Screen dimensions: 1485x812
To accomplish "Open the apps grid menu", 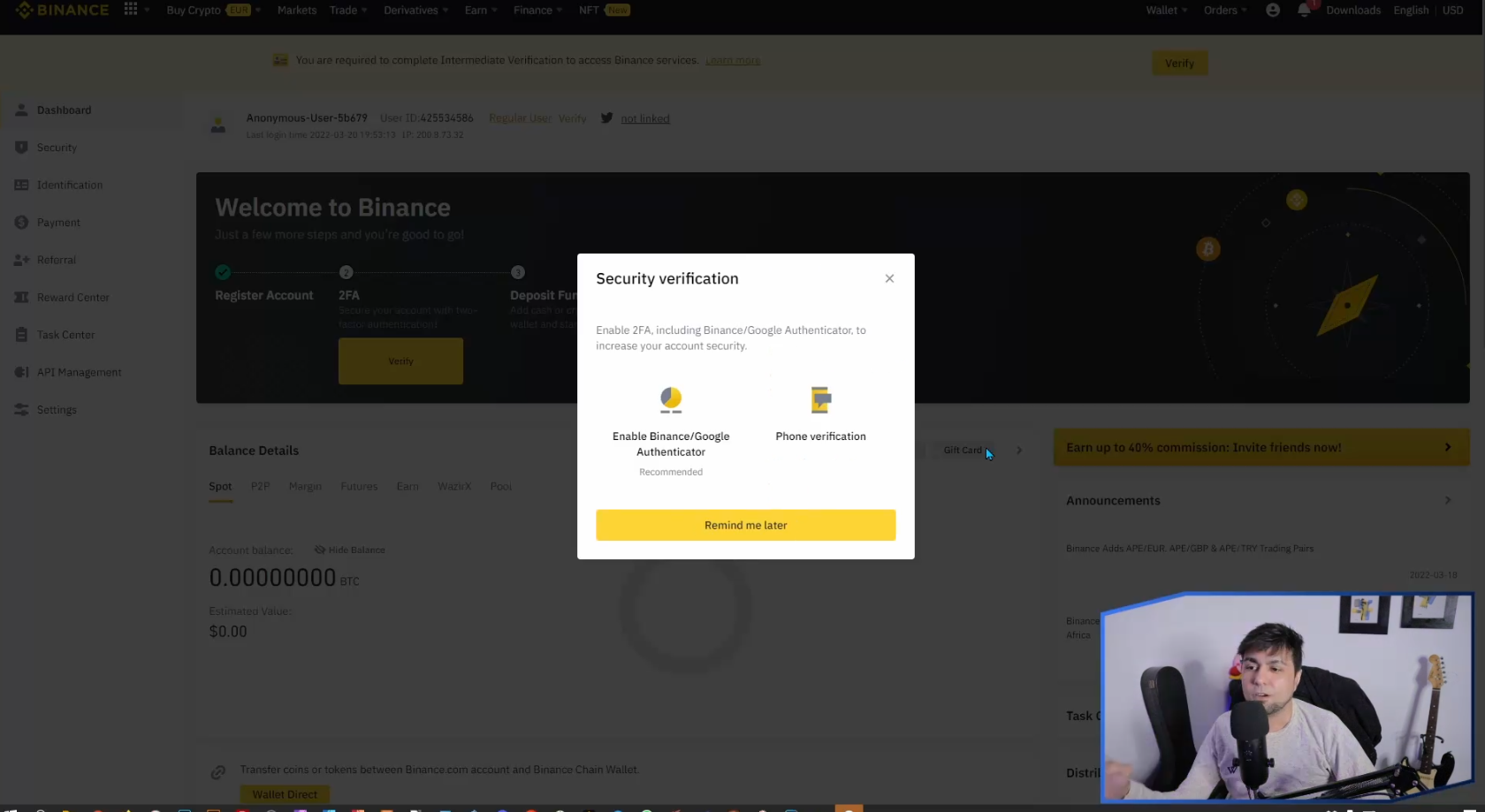I will point(131,10).
